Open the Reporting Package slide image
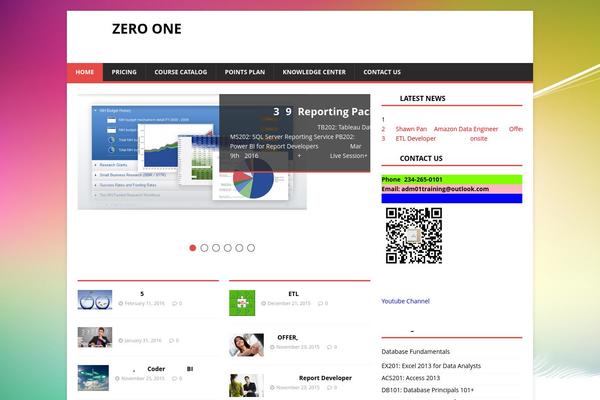The height and width of the screenshot is (400, 600). tap(192, 152)
